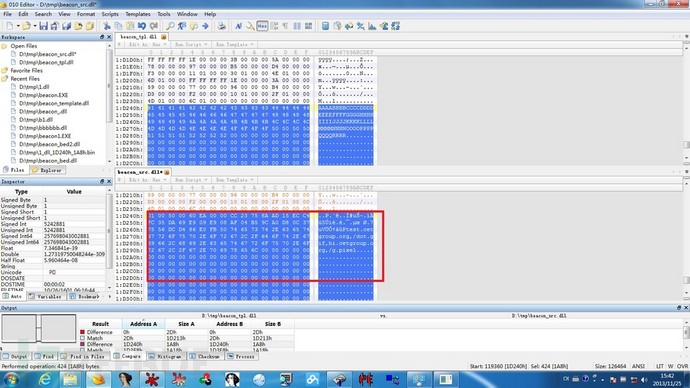Click the Calculator icon in toolbar
690x388 pixels.
pyautogui.click(x=325, y=26)
